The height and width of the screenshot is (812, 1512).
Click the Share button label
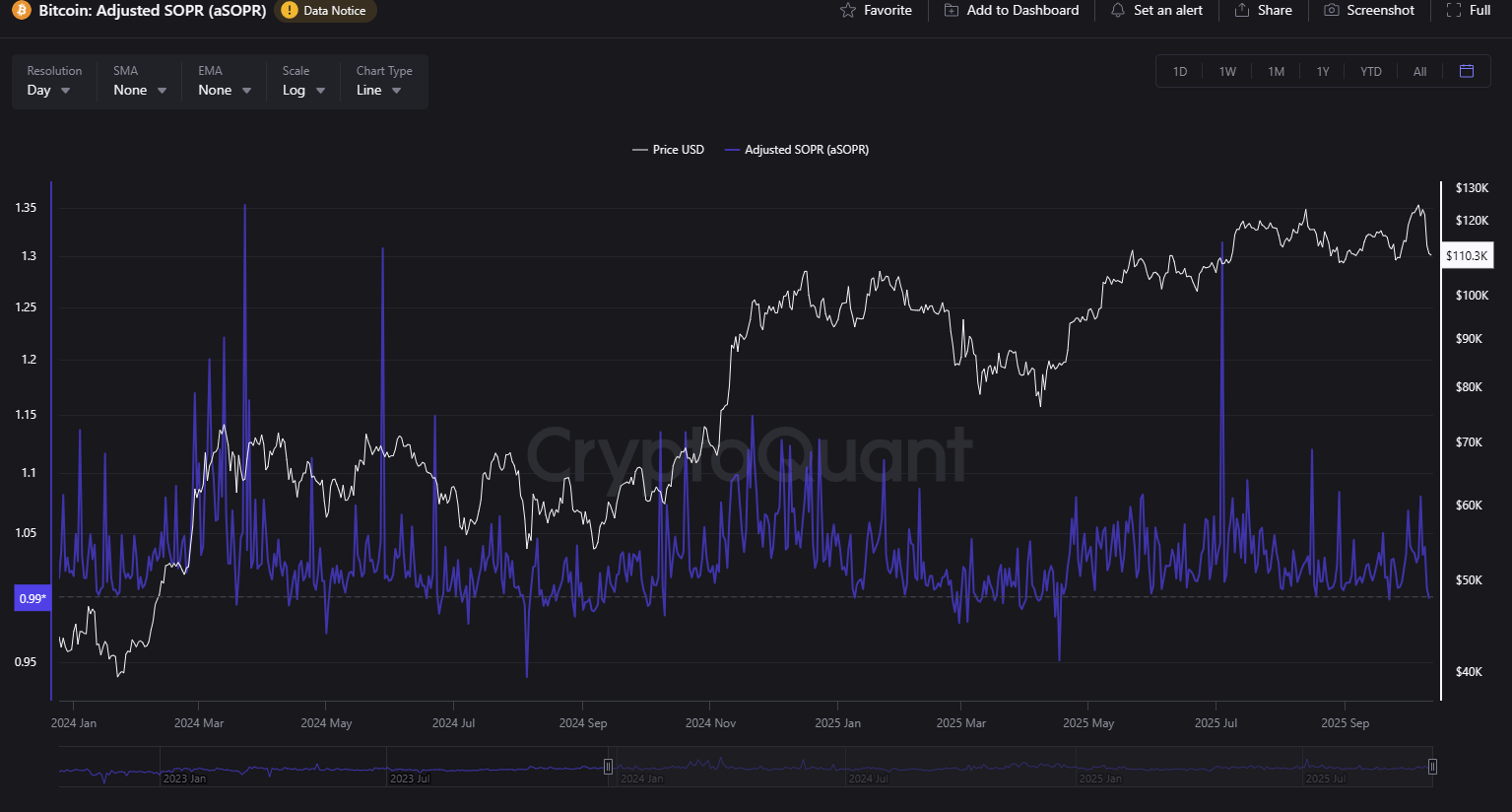coord(1275,10)
